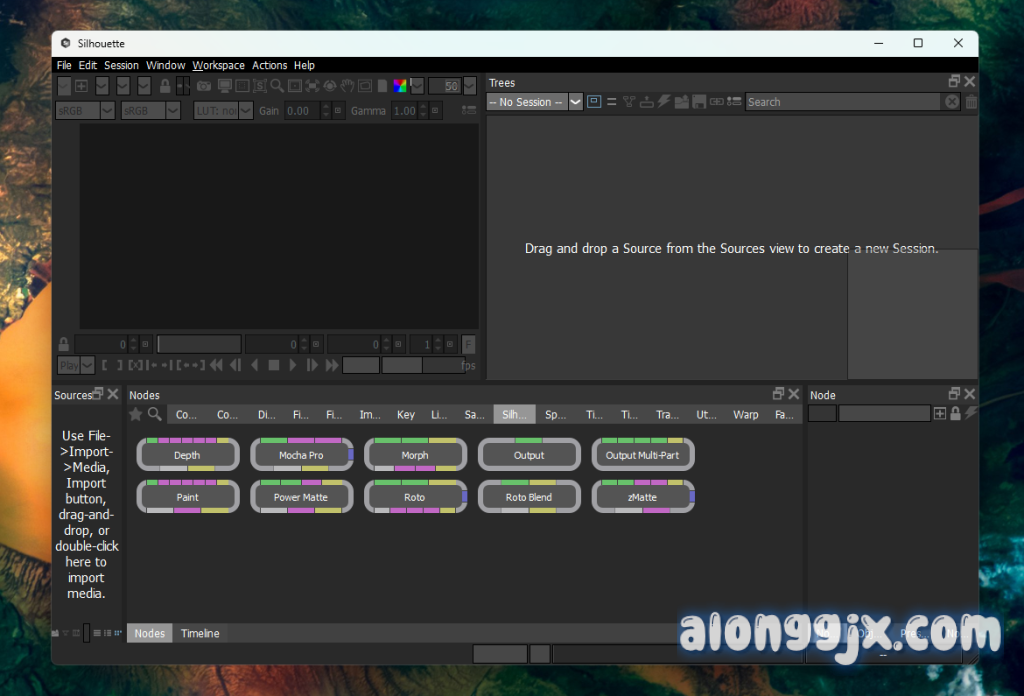Click the RGB color channels icon
This screenshot has width=1024, height=696.
point(400,86)
